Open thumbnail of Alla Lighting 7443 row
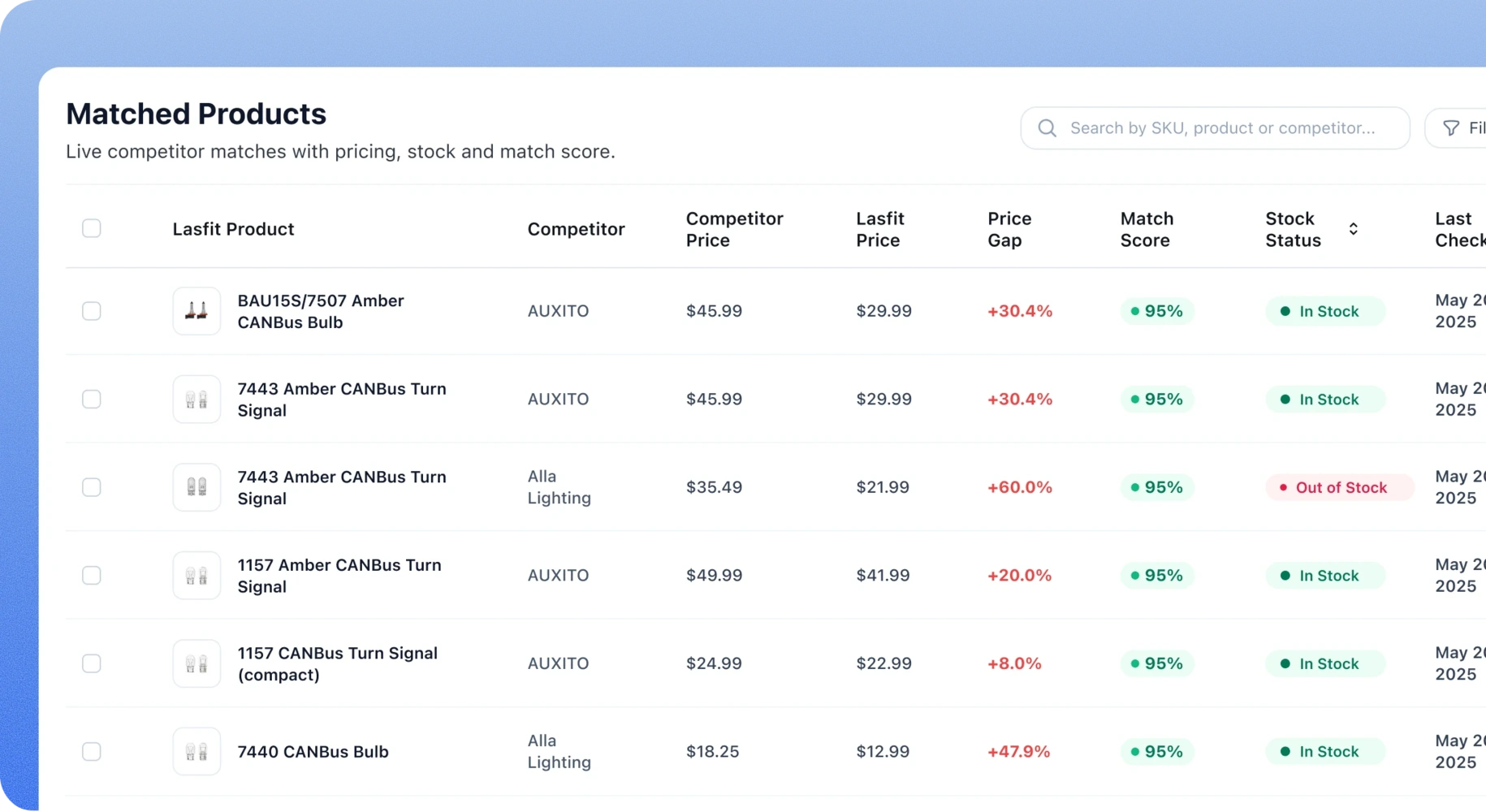The height and width of the screenshot is (812, 1486). tap(197, 487)
